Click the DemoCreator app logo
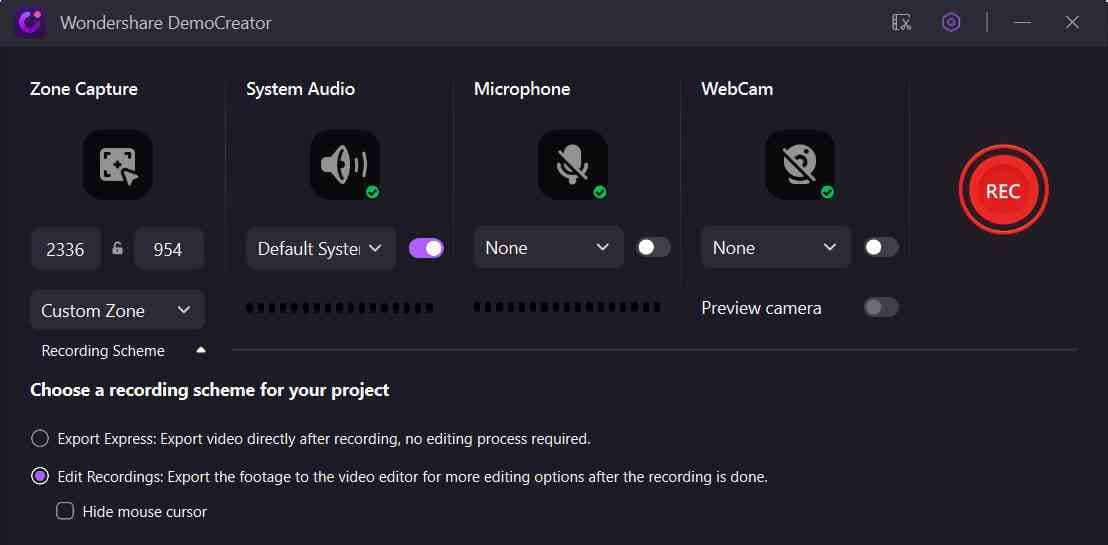The height and width of the screenshot is (545, 1108). tap(29, 22)
